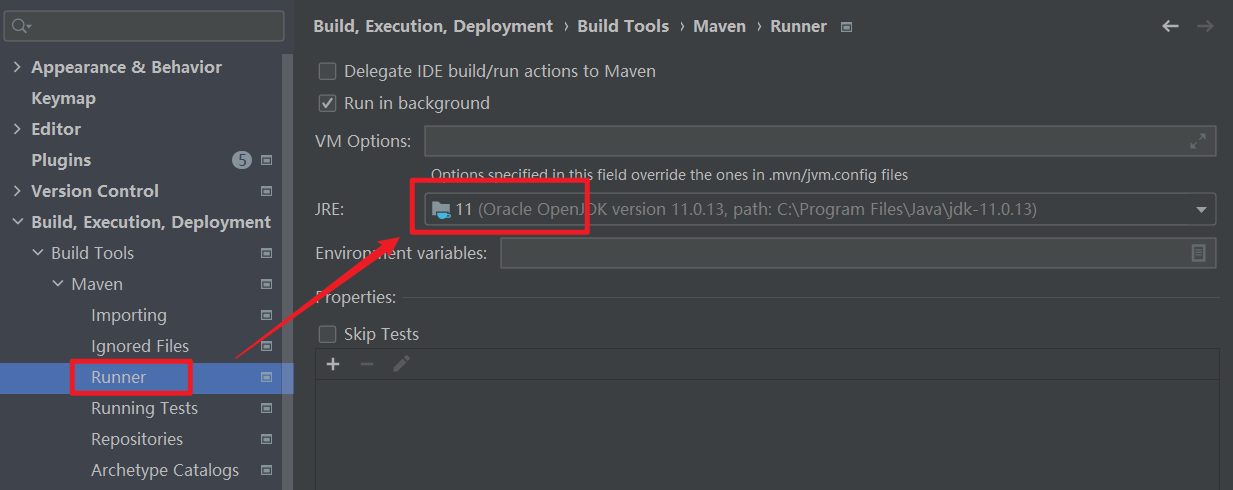Click Build Tools in the breadcrumb
Viewport: 1233px width, 490px height.
(x=623, y=26)
